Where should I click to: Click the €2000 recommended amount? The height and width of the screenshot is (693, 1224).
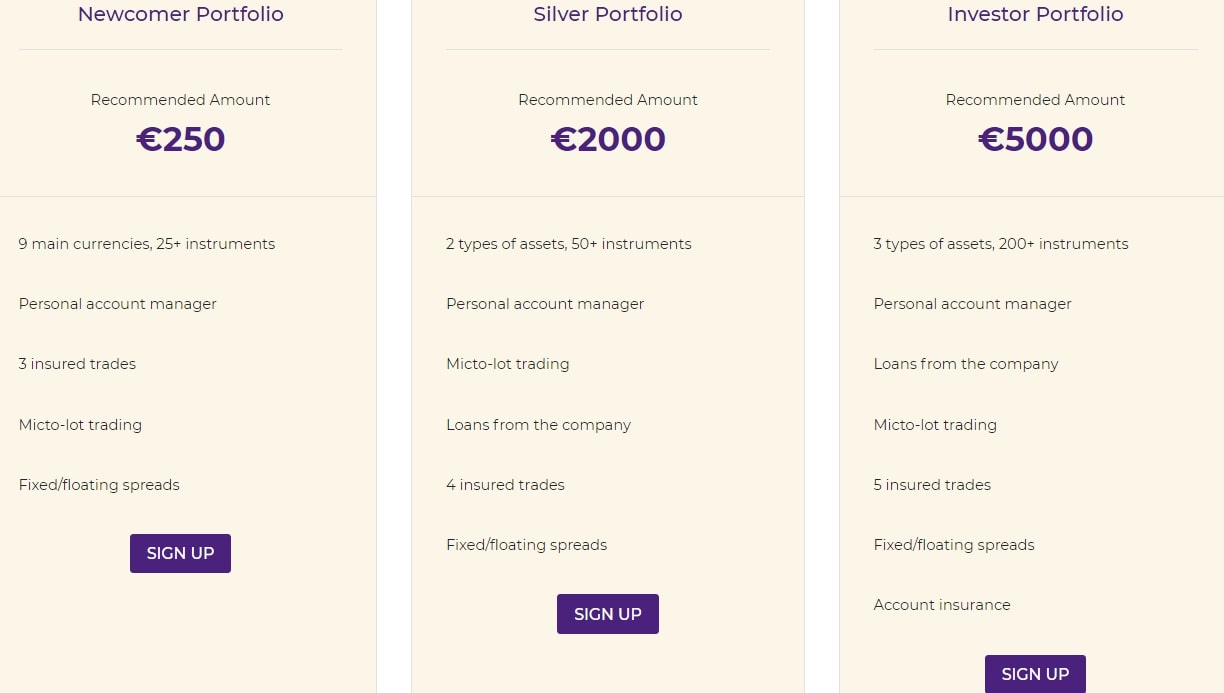click(608, 139)
